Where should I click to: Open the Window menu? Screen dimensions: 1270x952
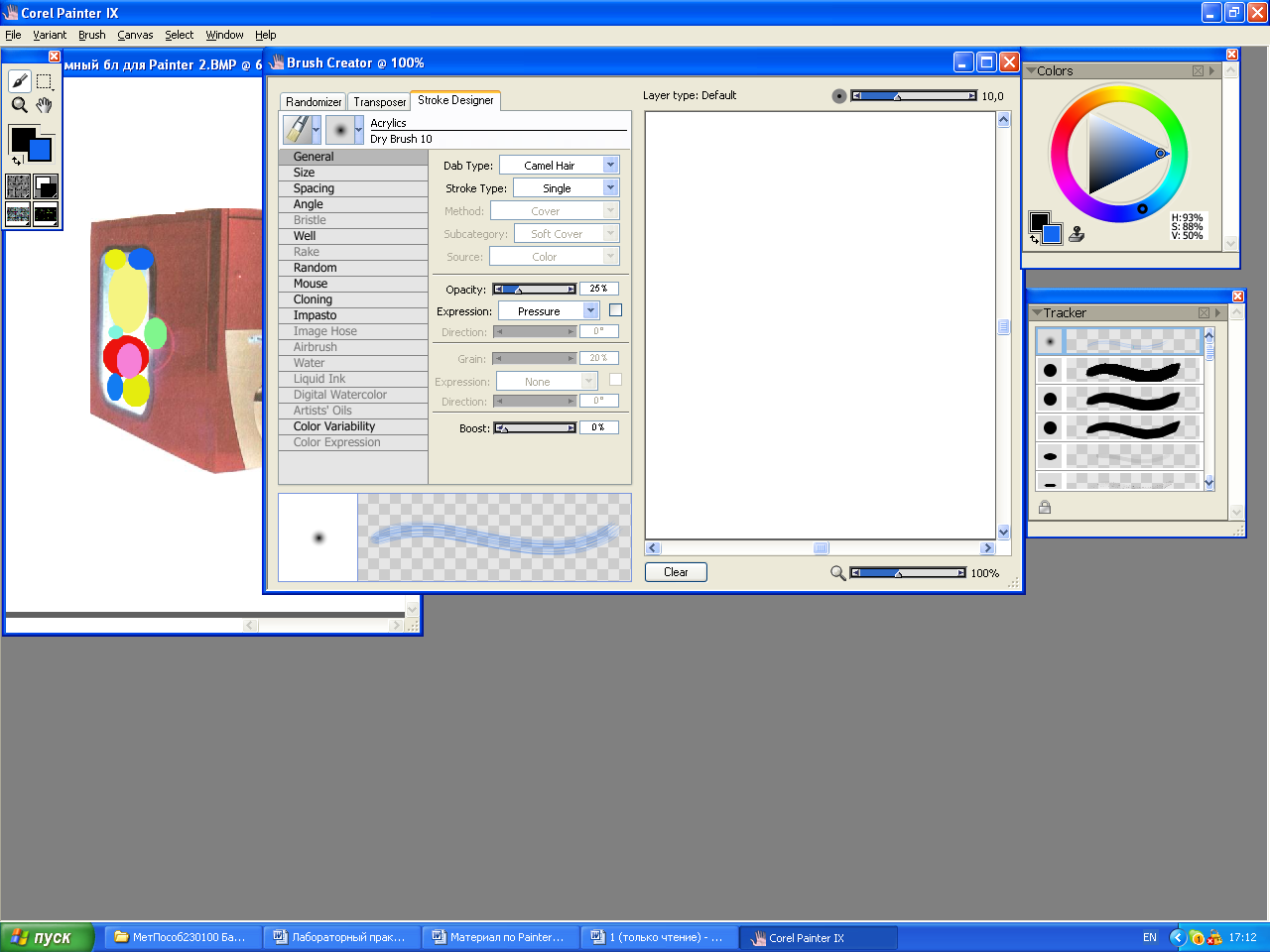pos(224,35)
